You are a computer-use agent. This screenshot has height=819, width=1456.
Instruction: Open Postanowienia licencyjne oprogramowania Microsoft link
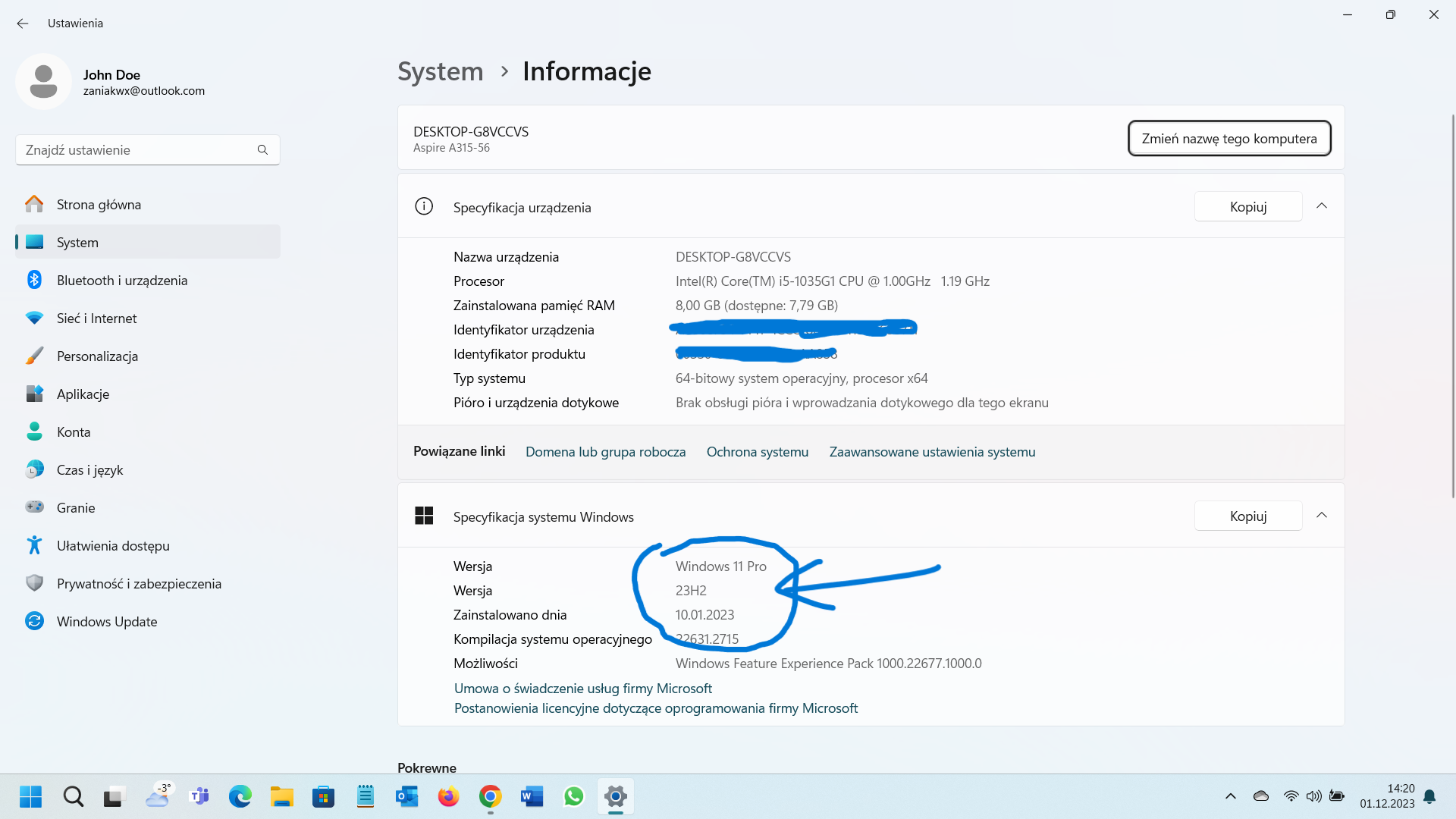point(656,708)
